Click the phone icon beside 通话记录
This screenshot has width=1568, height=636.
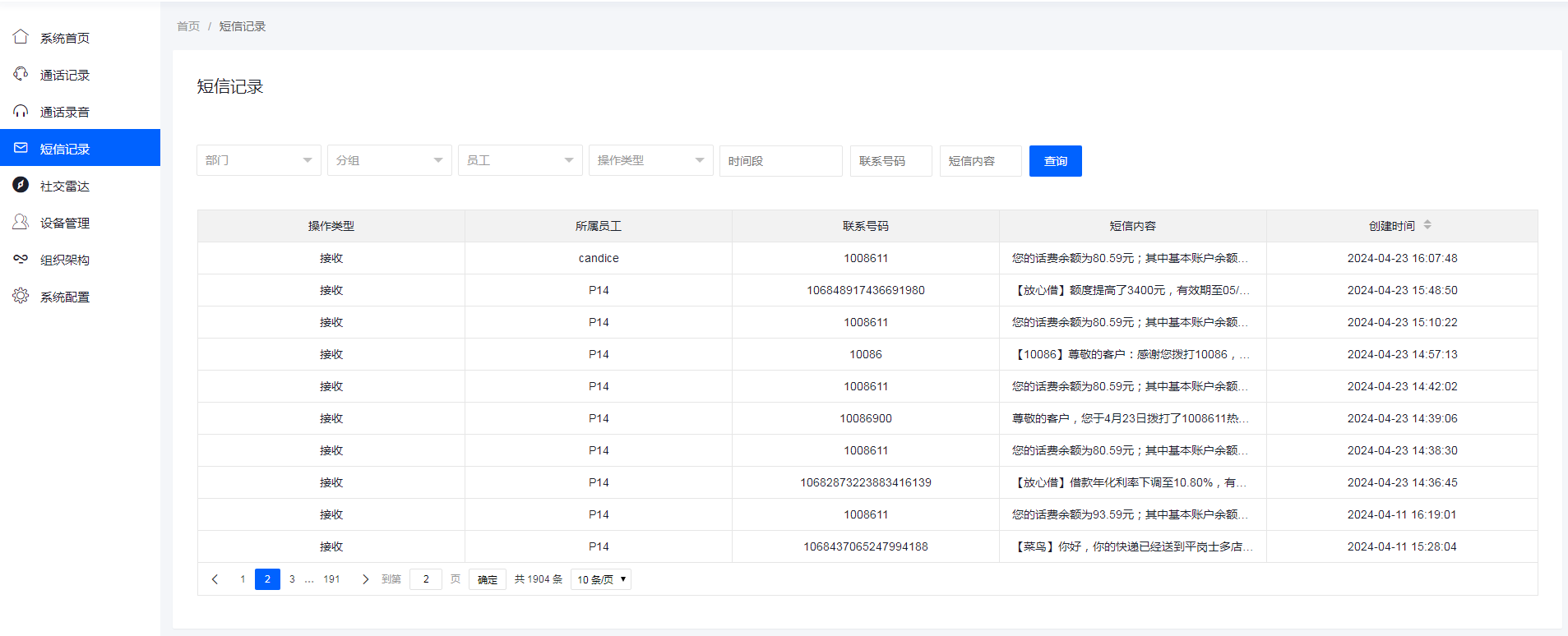coord(21,74)
